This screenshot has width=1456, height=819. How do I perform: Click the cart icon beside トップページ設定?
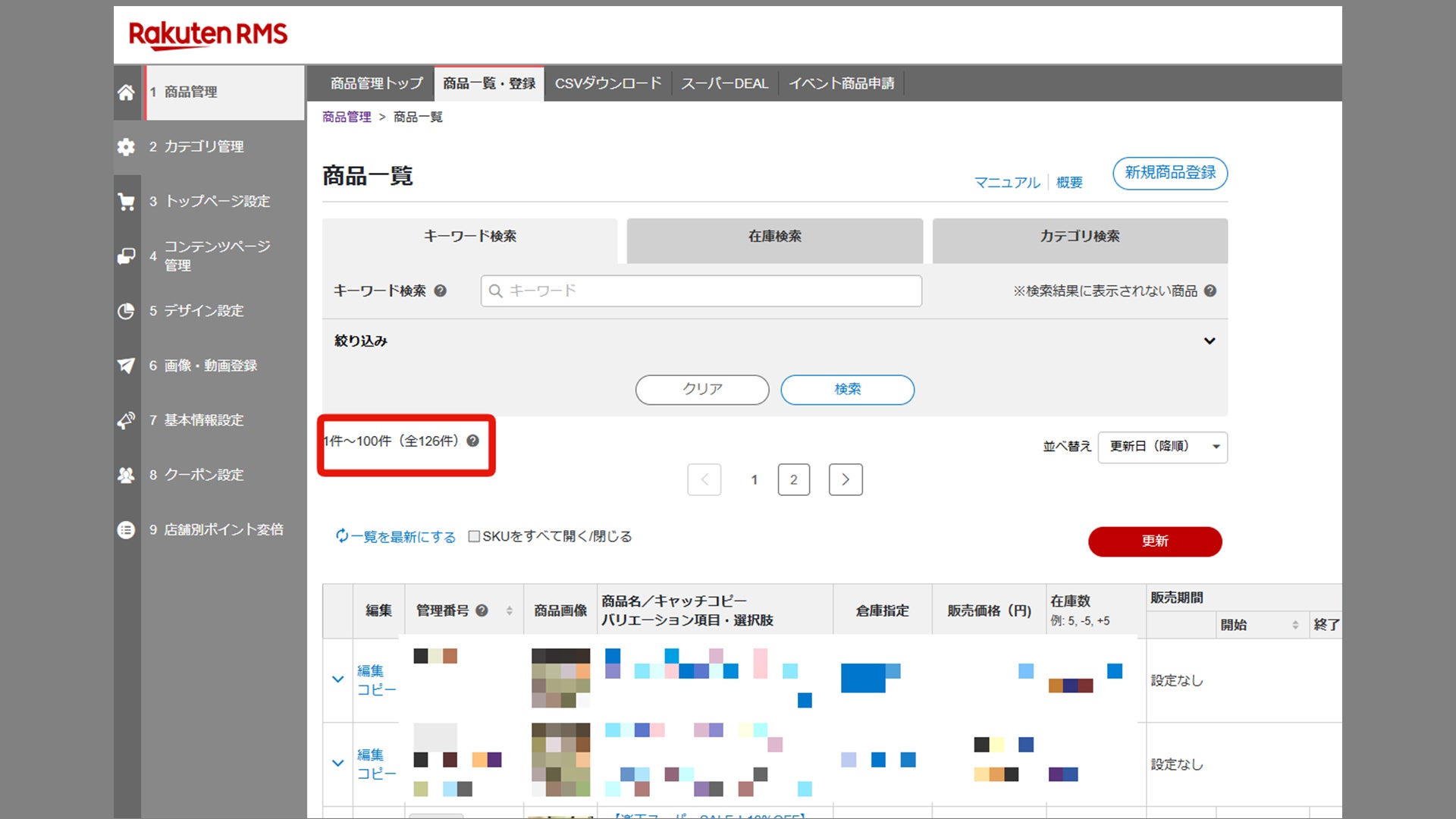[x=126, y=202]
